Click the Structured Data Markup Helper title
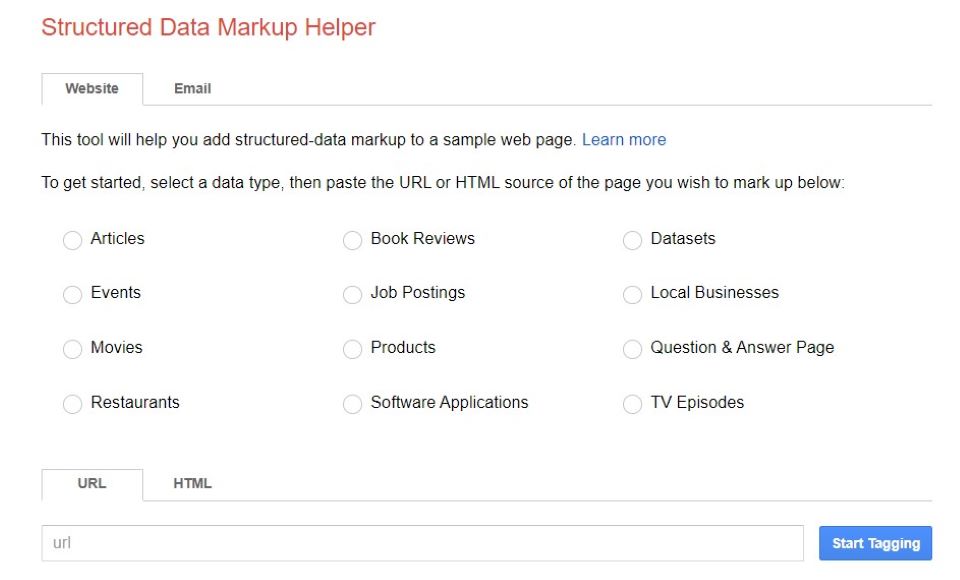Viewport: 960px width, 580px height. coord(208,27)
